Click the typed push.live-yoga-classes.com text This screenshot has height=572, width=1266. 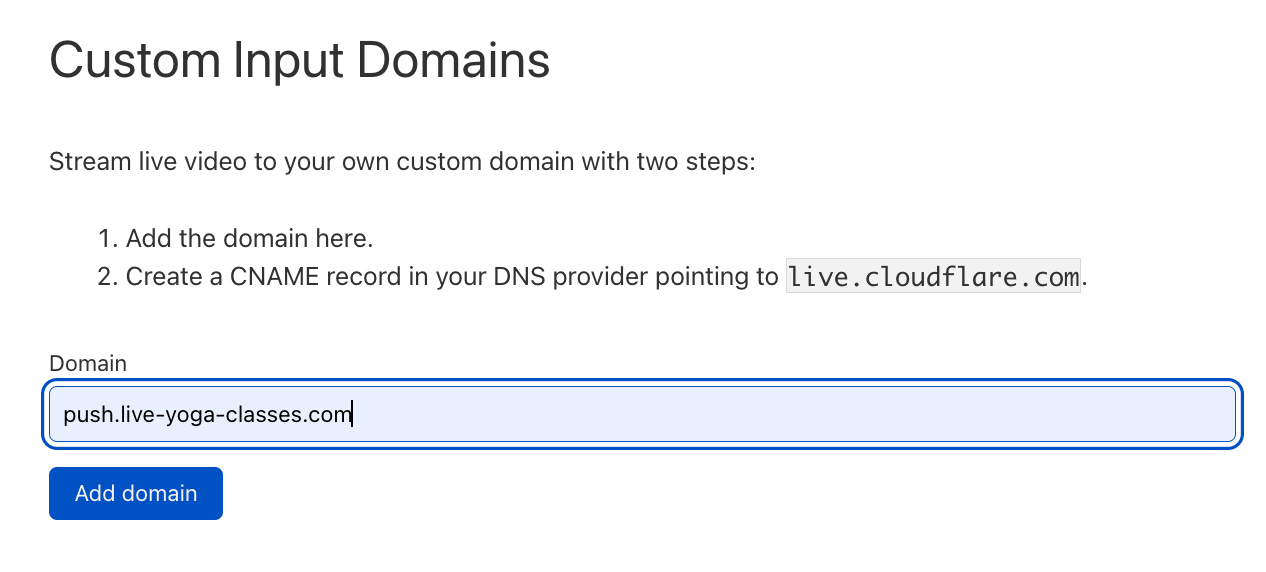(x=207, y=414)
